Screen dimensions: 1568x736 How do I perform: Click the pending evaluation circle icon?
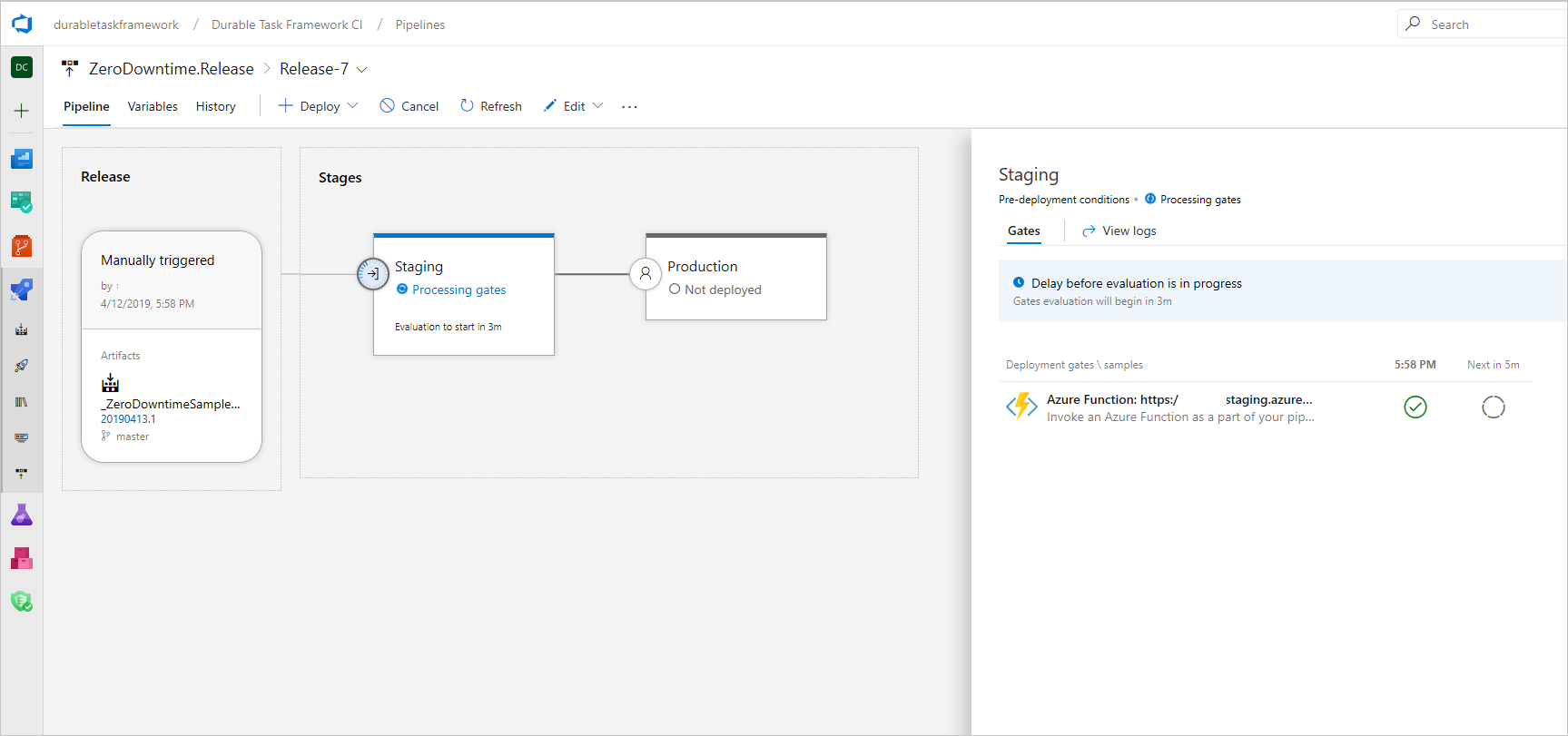pos(1493,407)
